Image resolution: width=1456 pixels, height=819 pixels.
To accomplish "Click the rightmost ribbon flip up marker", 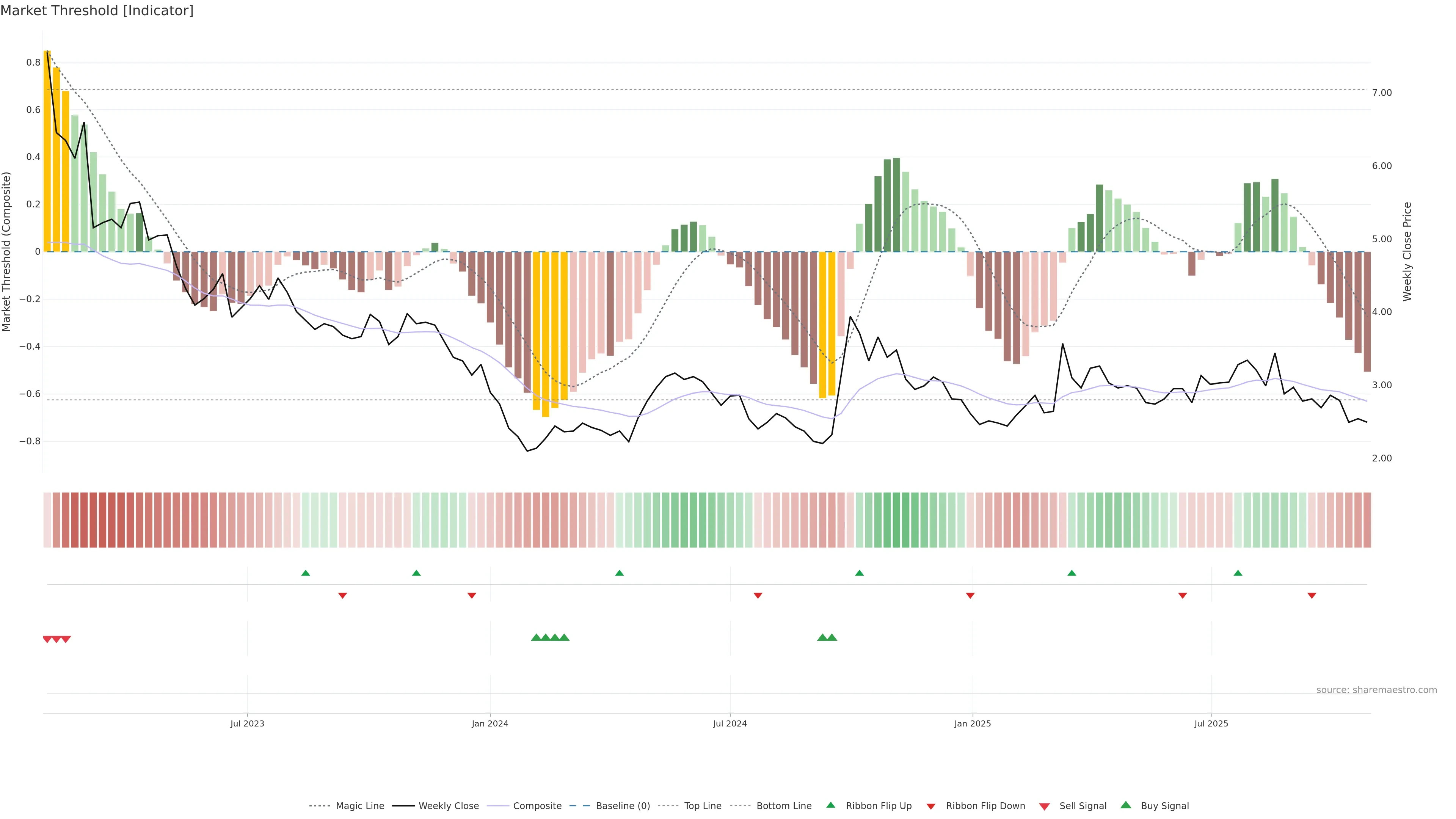I will [1238, 573].
